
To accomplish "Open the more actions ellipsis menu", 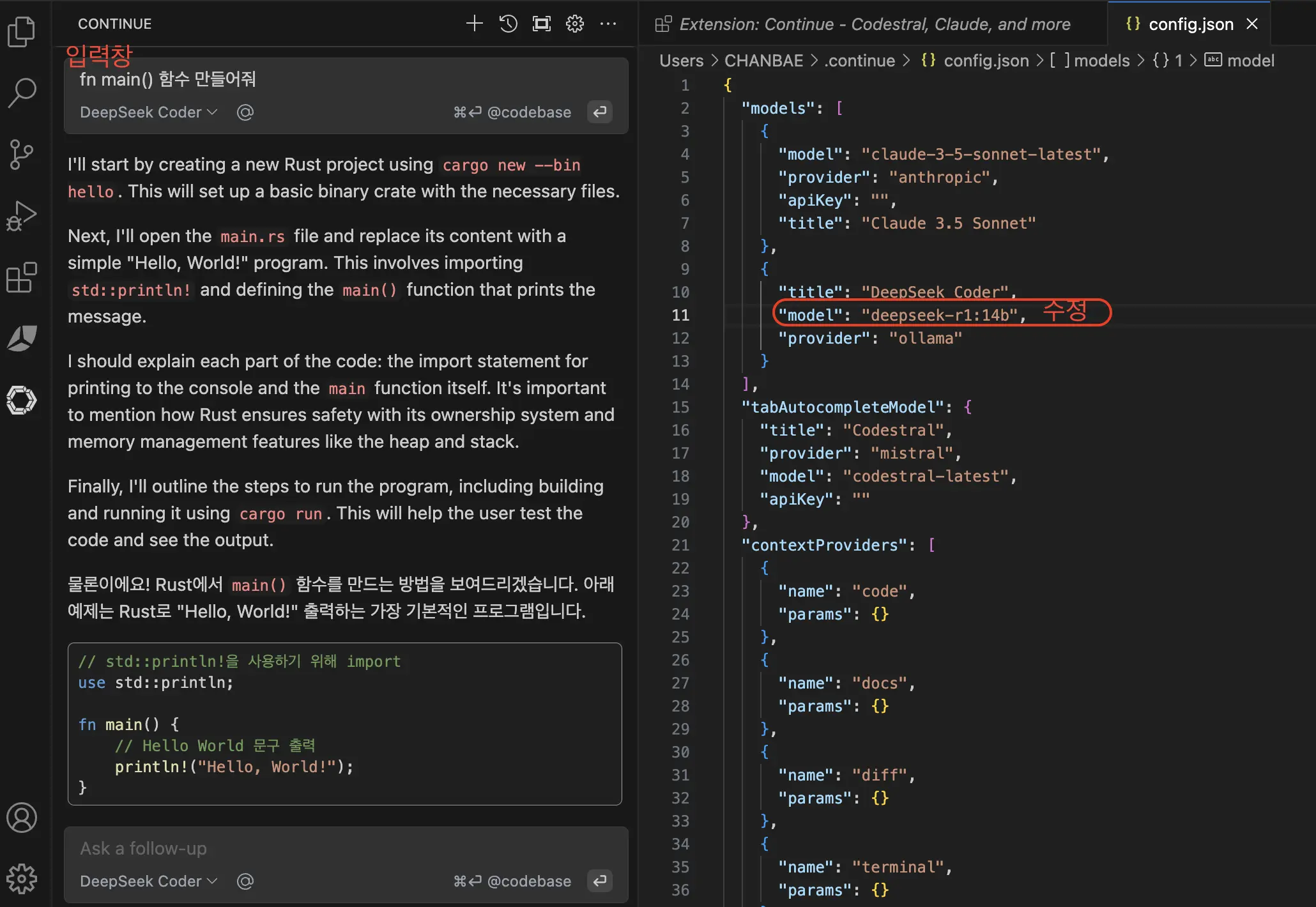I will 608,24.
